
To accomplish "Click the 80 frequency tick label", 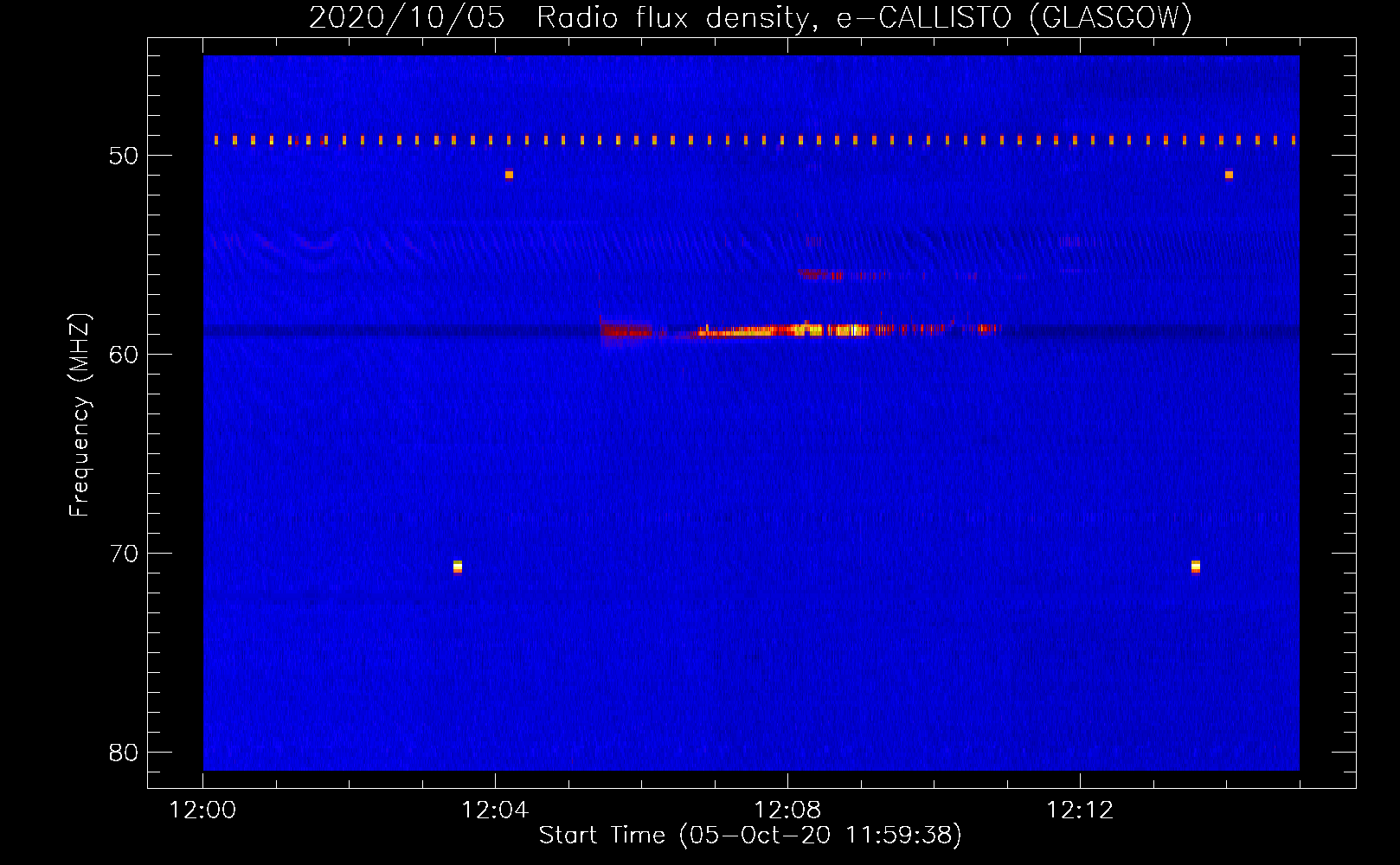I will [124, 753].
